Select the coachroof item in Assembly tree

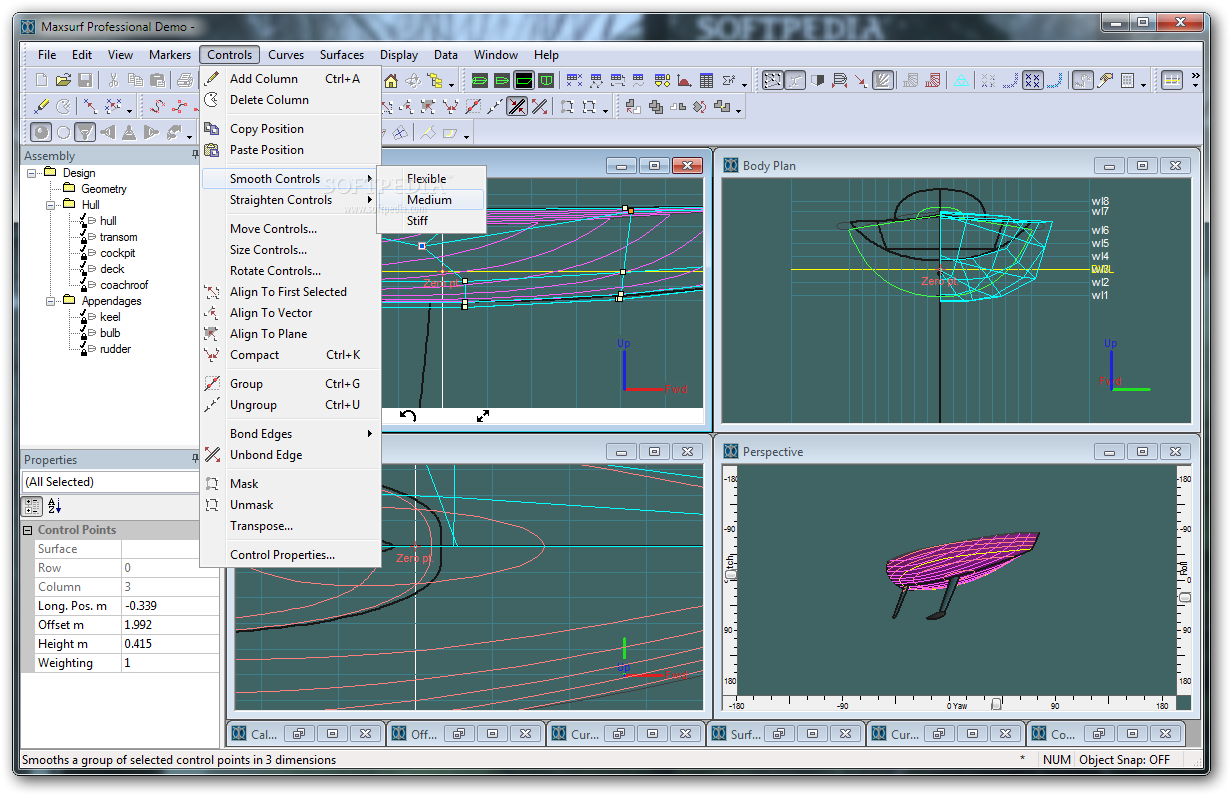123,285
